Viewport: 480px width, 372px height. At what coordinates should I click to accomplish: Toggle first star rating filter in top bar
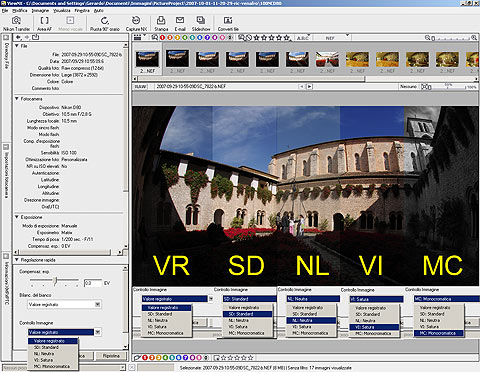(256, 38)
